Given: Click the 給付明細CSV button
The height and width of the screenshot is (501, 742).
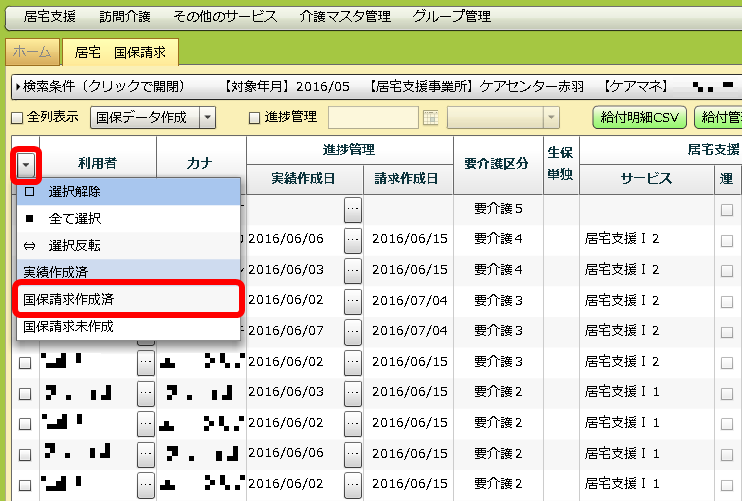Looking at the screenshot, I should pos(639,118).
